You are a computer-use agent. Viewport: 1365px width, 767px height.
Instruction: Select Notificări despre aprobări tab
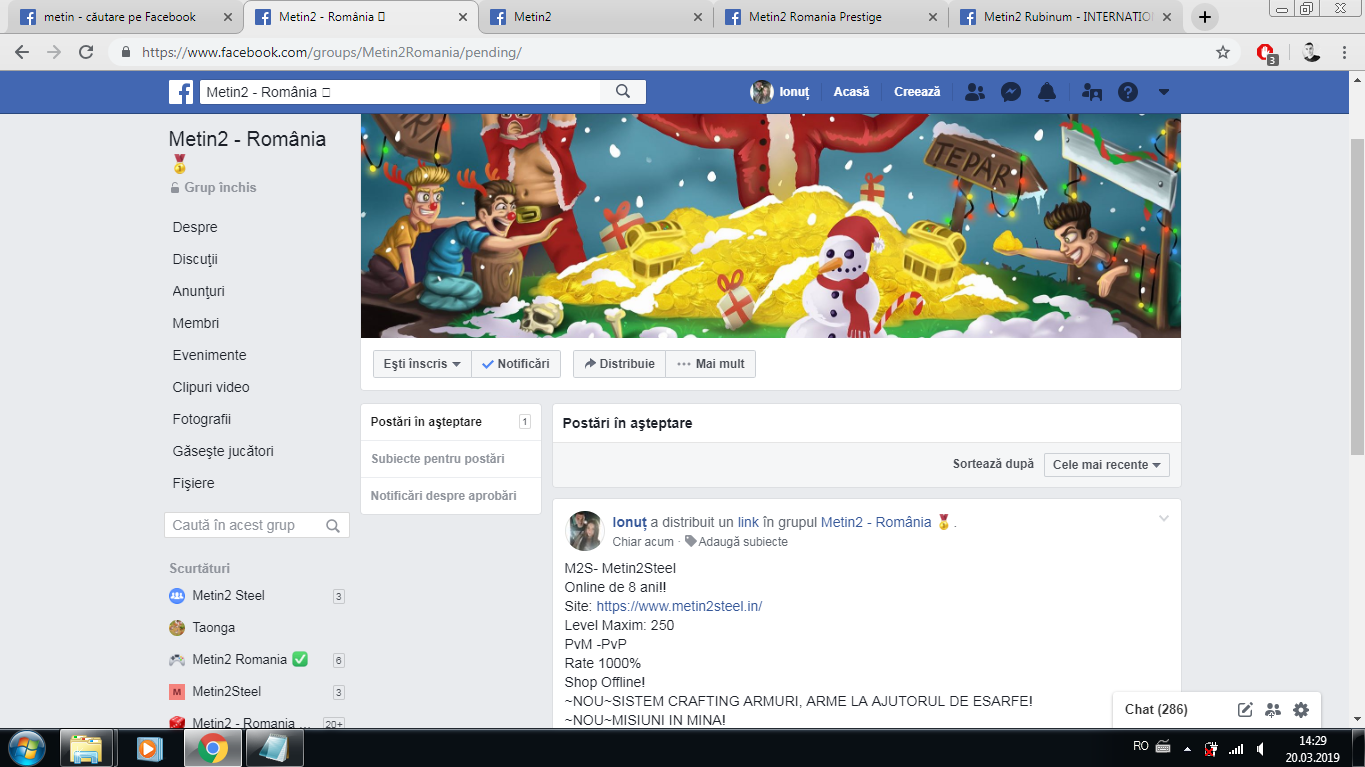[450, 496]
